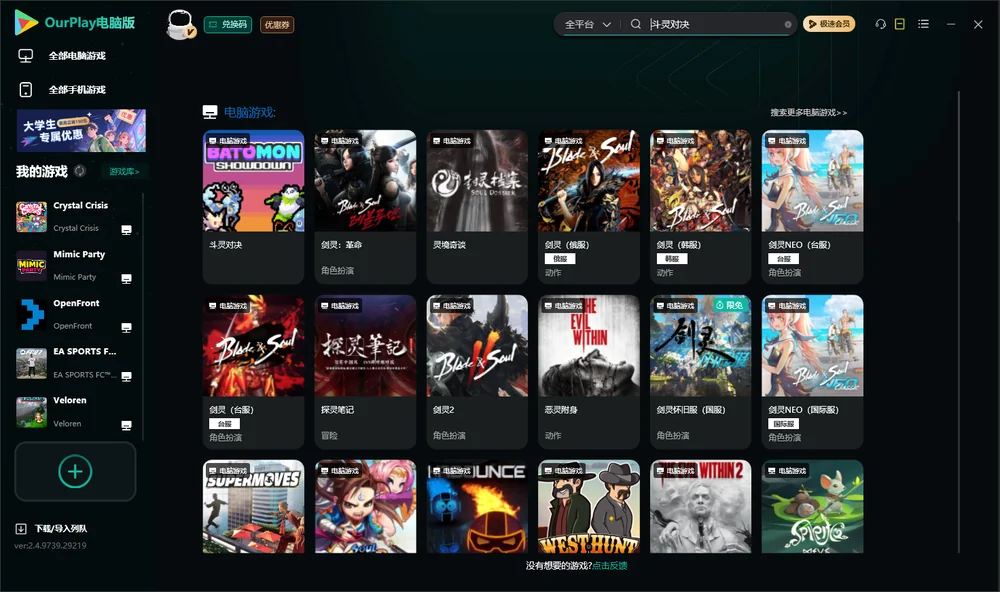
Task: Open the 剑灵：革命 game card
Action: 365,207
